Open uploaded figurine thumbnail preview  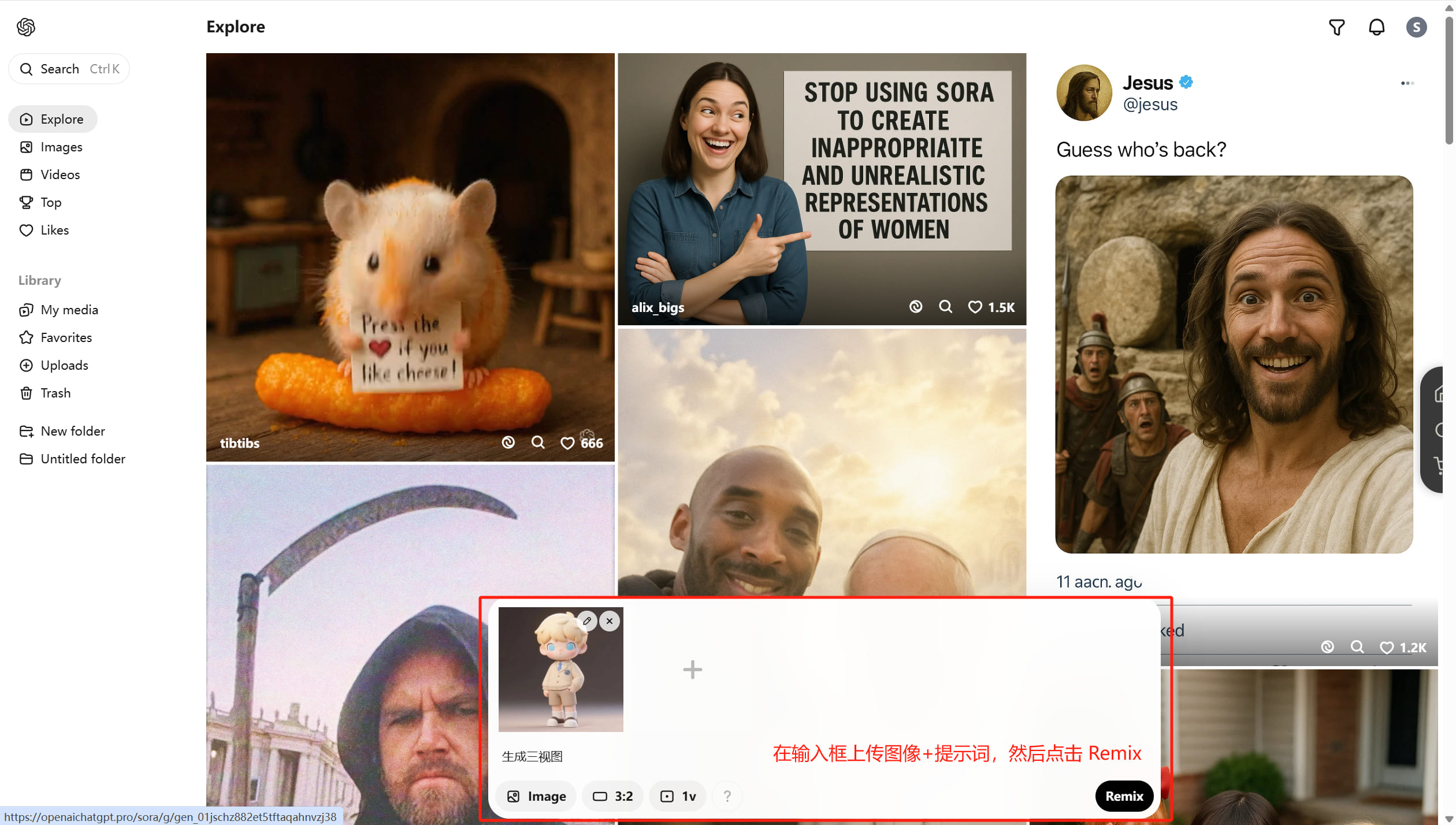pos(560,670)
